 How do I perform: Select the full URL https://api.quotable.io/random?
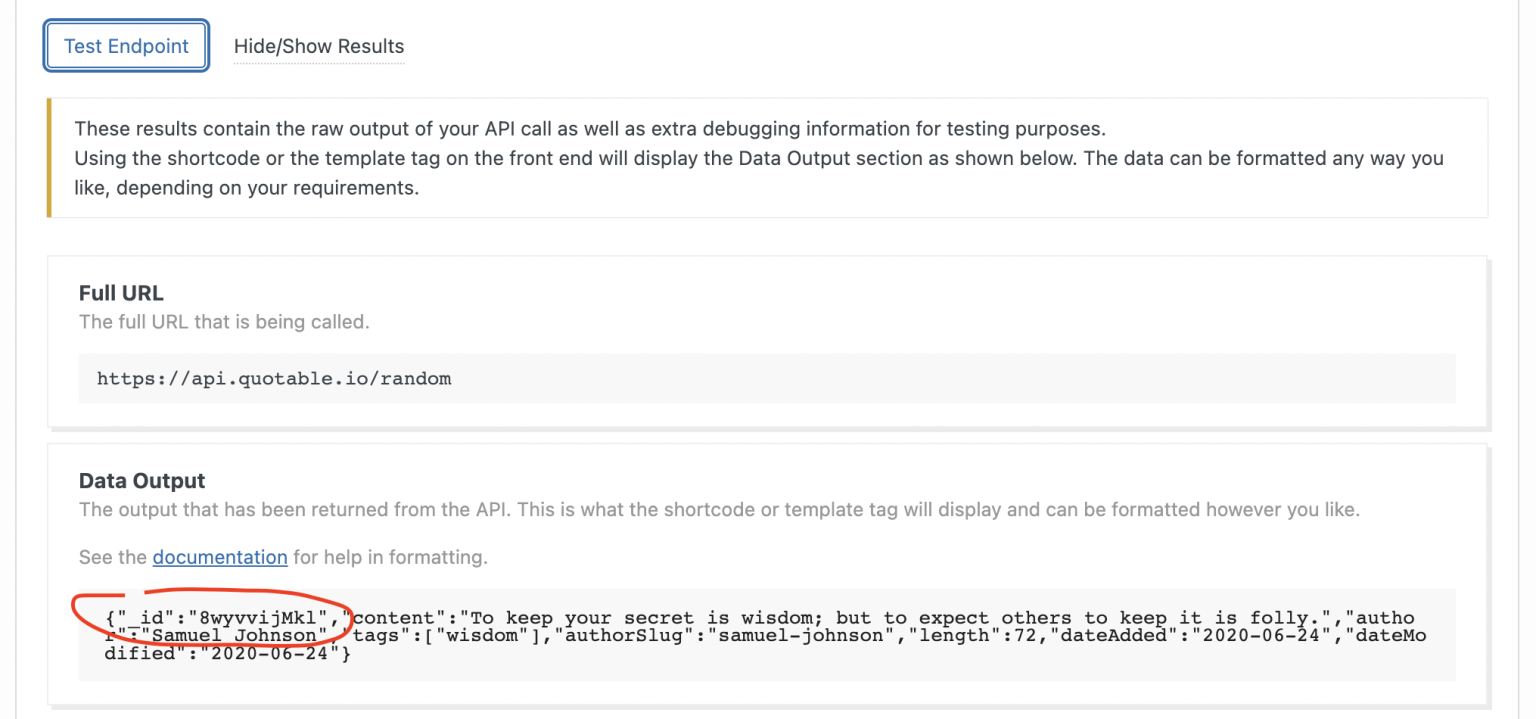272,378
